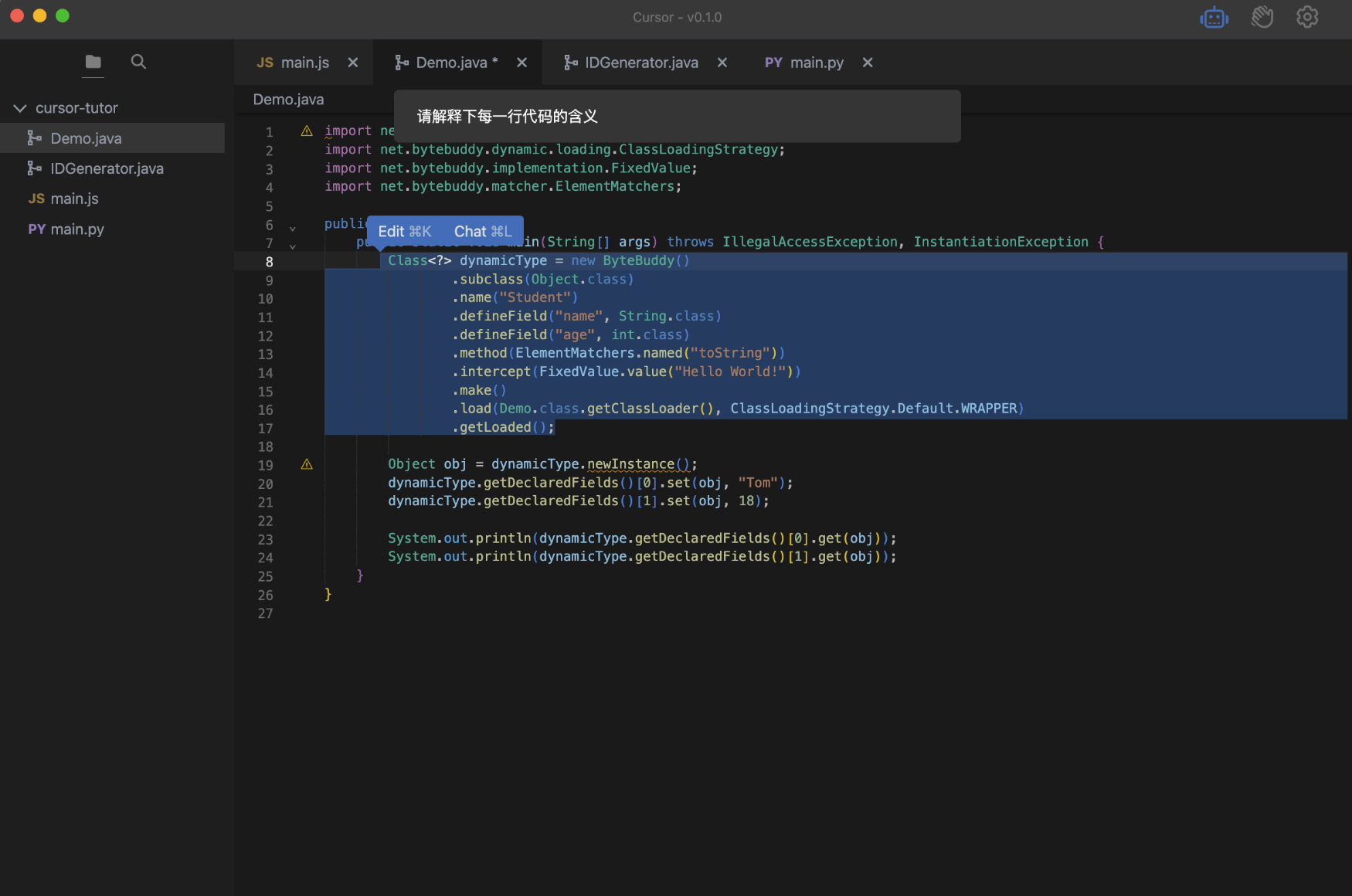Open the AI chat robot icon
The width and height of the screenshot is (1352, 896).
[x=1214, y=17]
